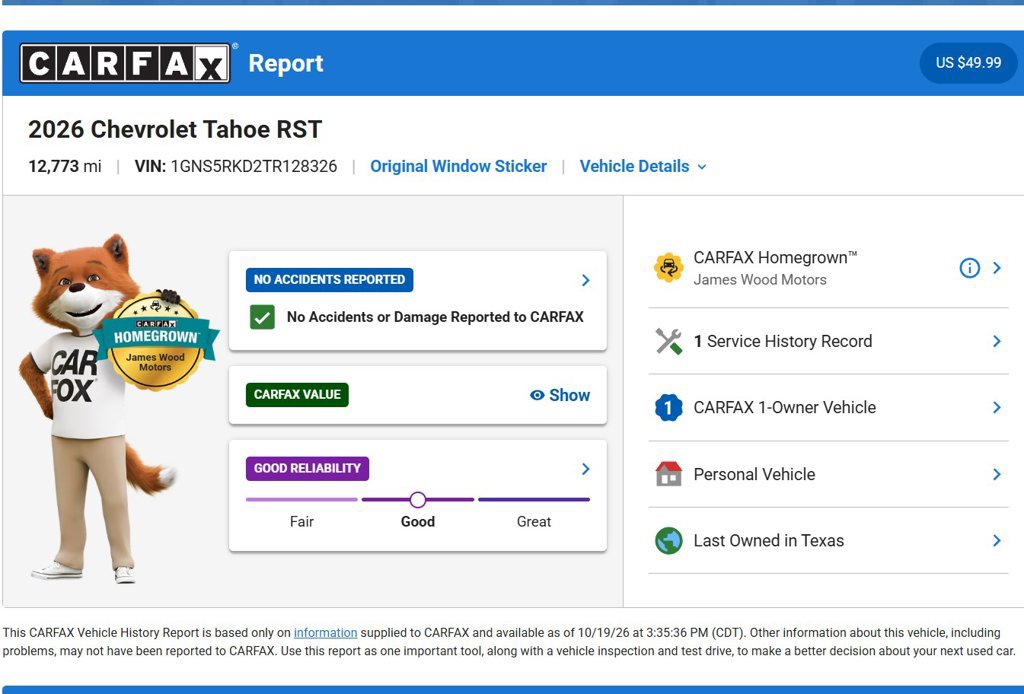Open the Last Owned in Texas chevron

pos(997,541)
